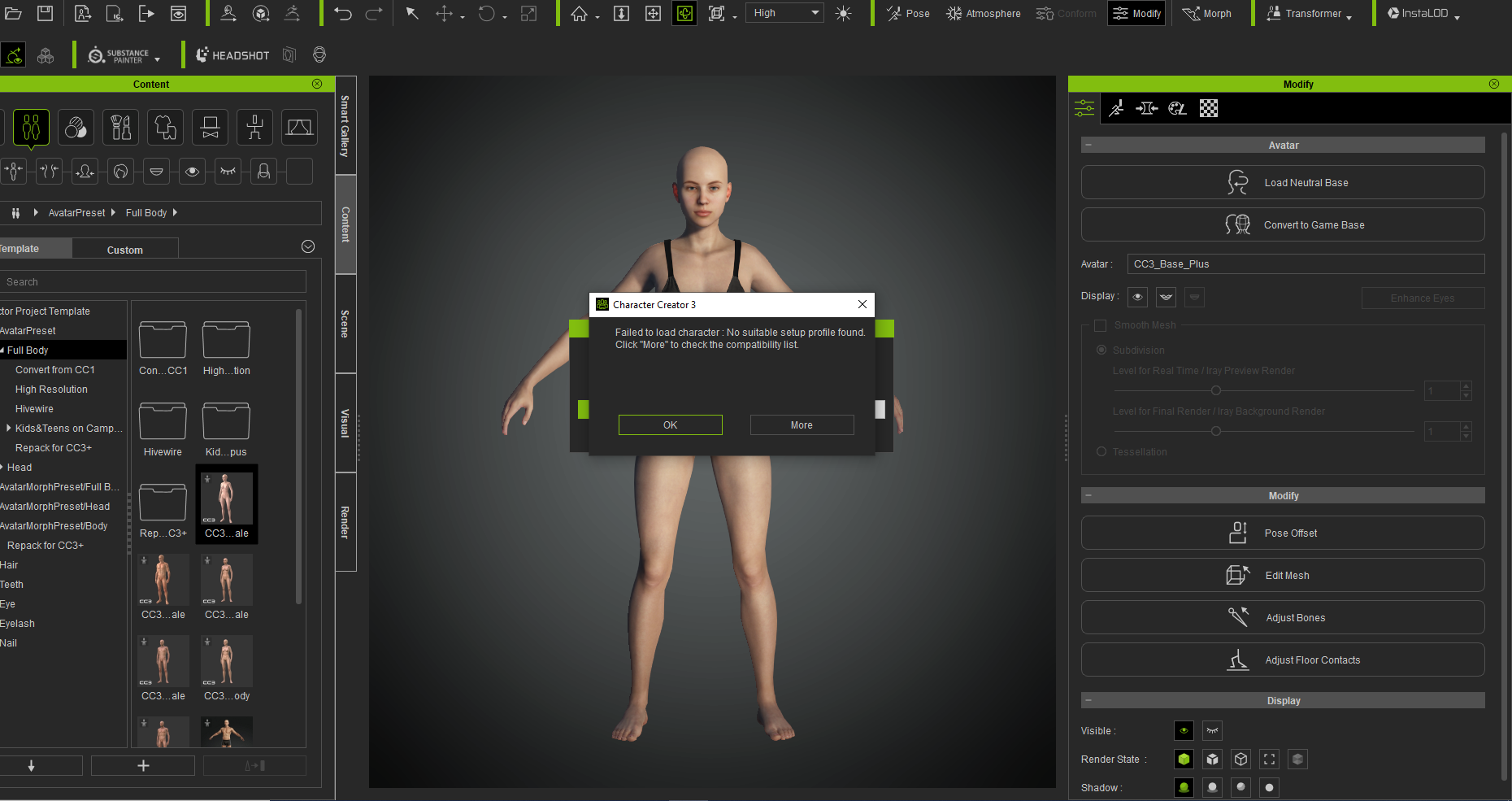Select the Eyelash content subcategory icon
Screen dimensions: 1512x801
(228, 171)
